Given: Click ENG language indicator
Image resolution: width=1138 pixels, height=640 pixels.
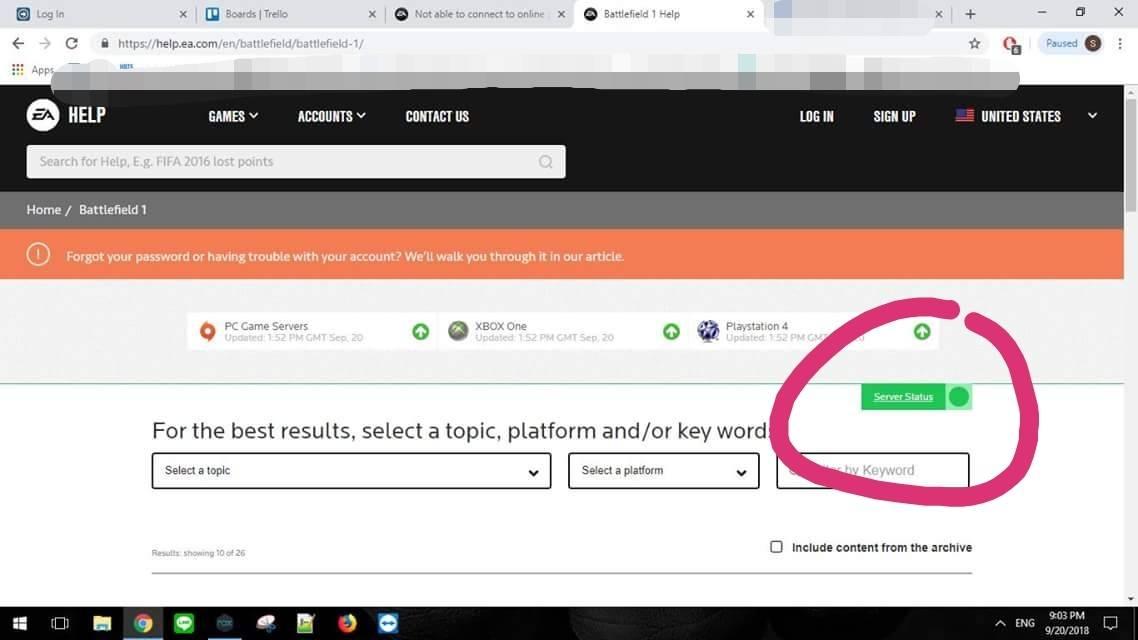Looking at the screenshot, I should pos(1025,623).
